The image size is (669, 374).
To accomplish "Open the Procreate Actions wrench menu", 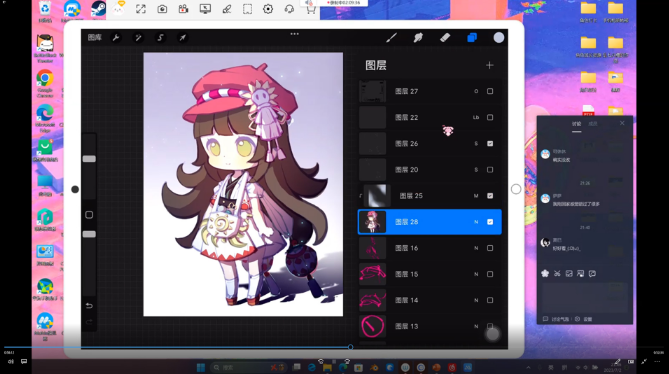I will coord(116,38).
